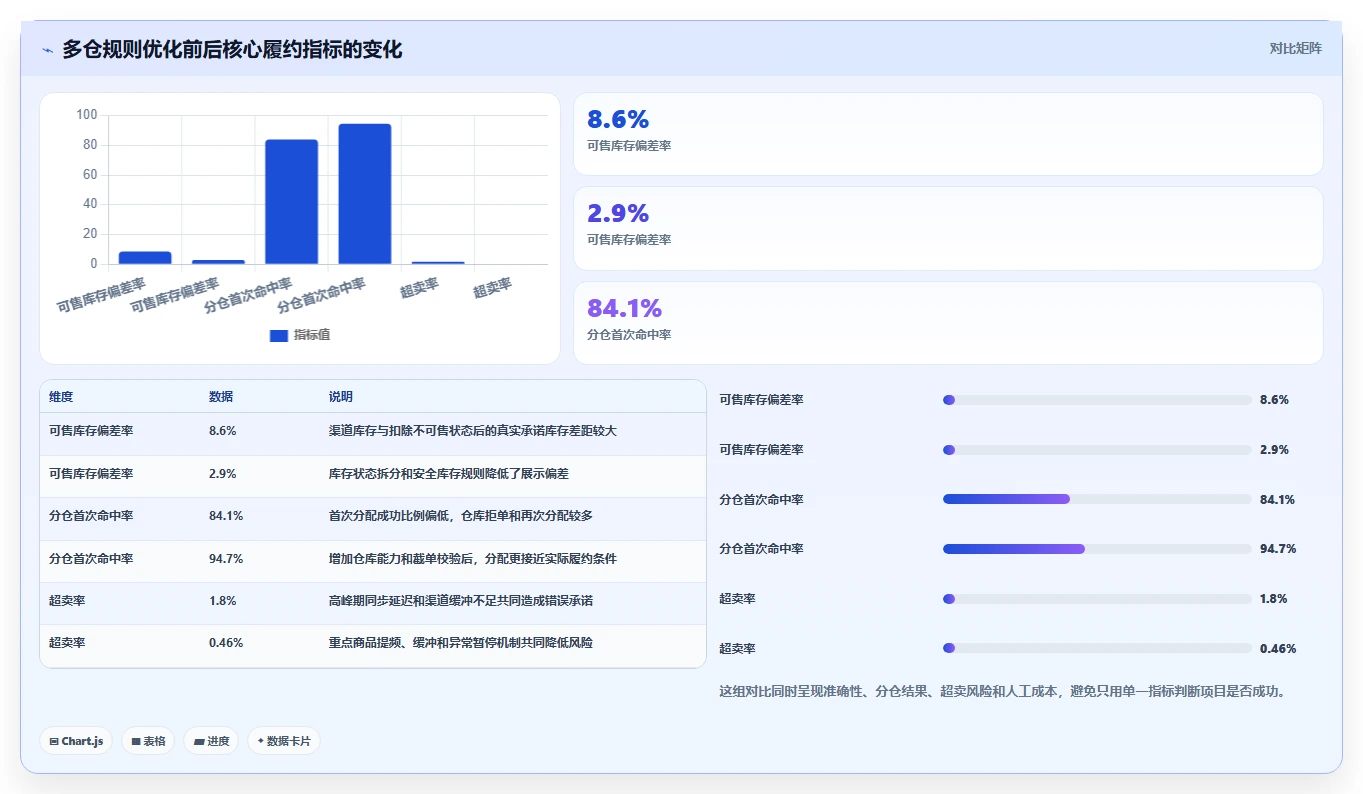Select the 数据卡片 tag chip
Image resolution: width=1363 pixels, height=794 pixels.
tap(284, 741)
